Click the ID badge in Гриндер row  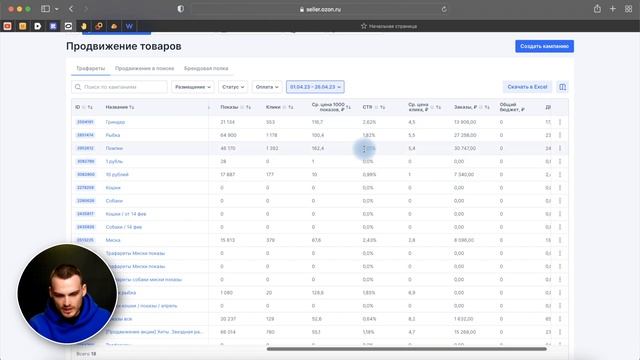tap(85, 122)
